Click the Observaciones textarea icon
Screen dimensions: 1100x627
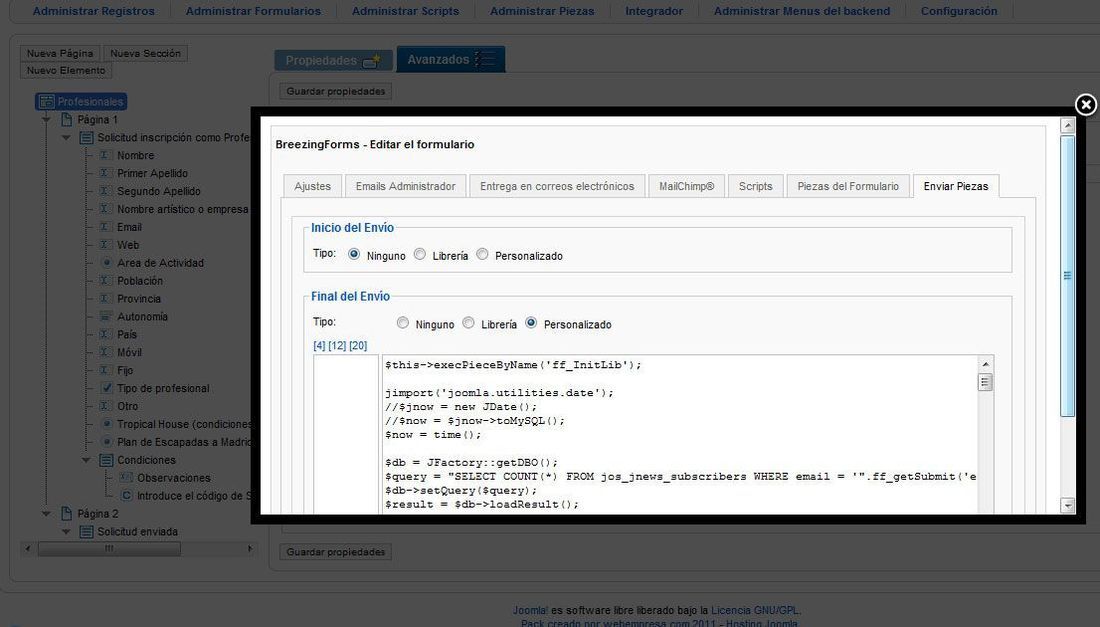tap(126, 478)
